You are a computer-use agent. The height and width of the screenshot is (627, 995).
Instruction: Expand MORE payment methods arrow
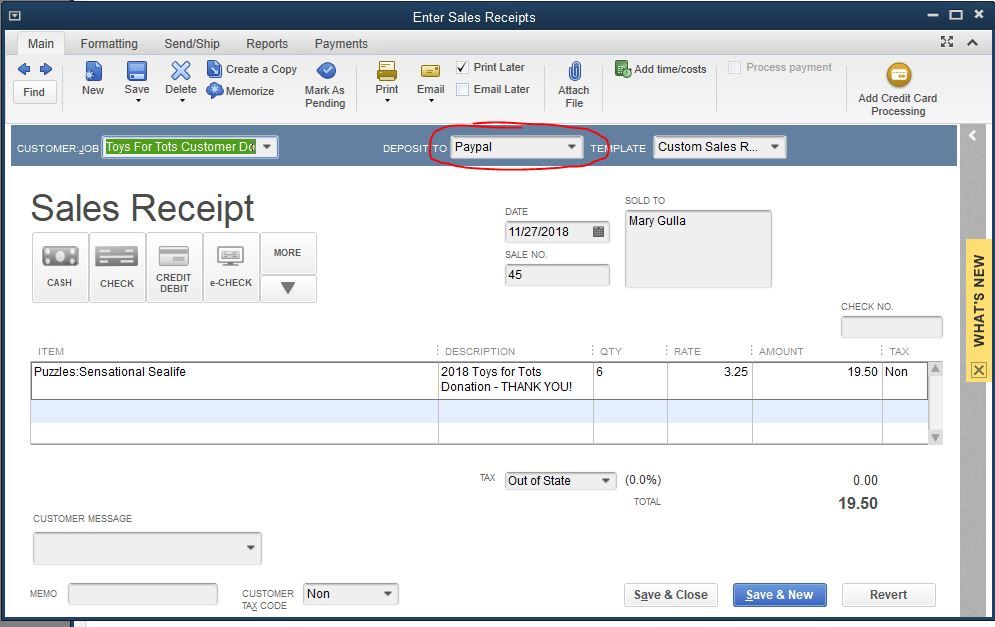point(288,288)
